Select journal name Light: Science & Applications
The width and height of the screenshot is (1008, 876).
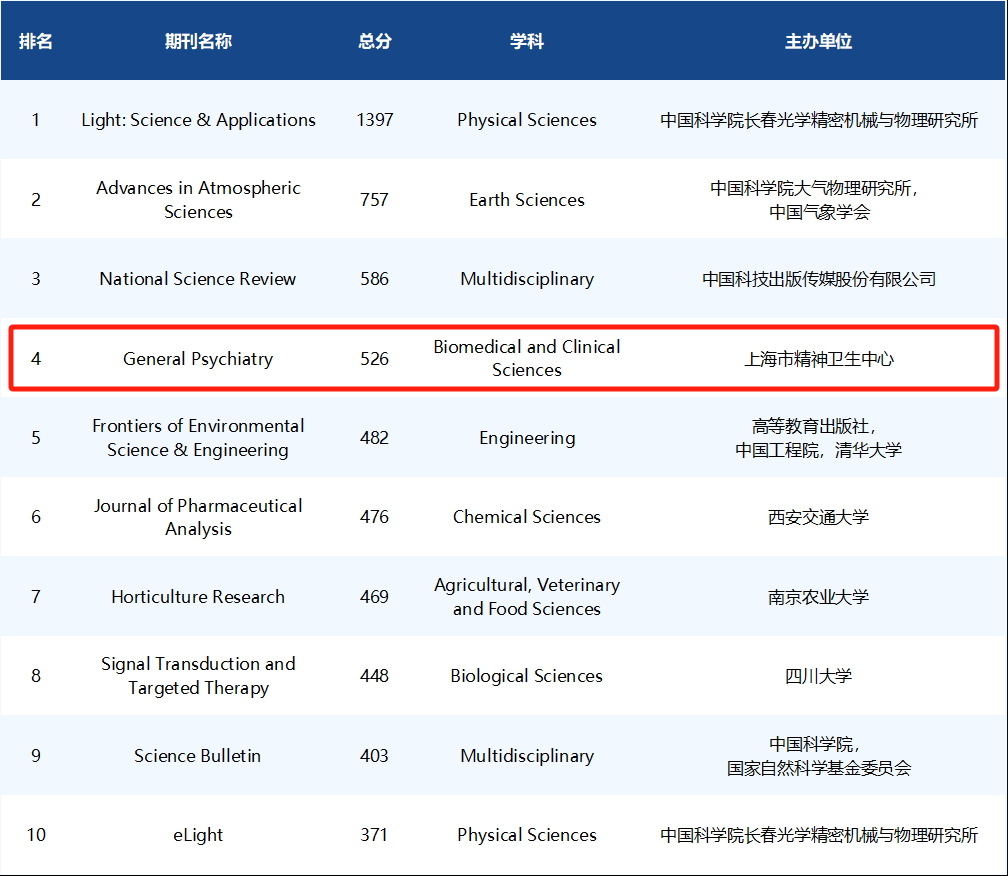pyautogui.click(x=198, y=120)
